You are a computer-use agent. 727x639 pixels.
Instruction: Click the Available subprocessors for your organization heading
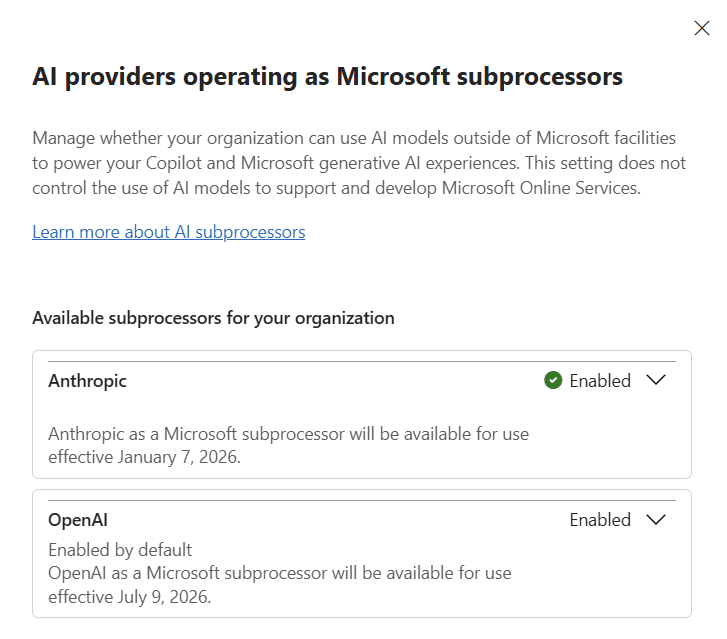tap(213, 318)
